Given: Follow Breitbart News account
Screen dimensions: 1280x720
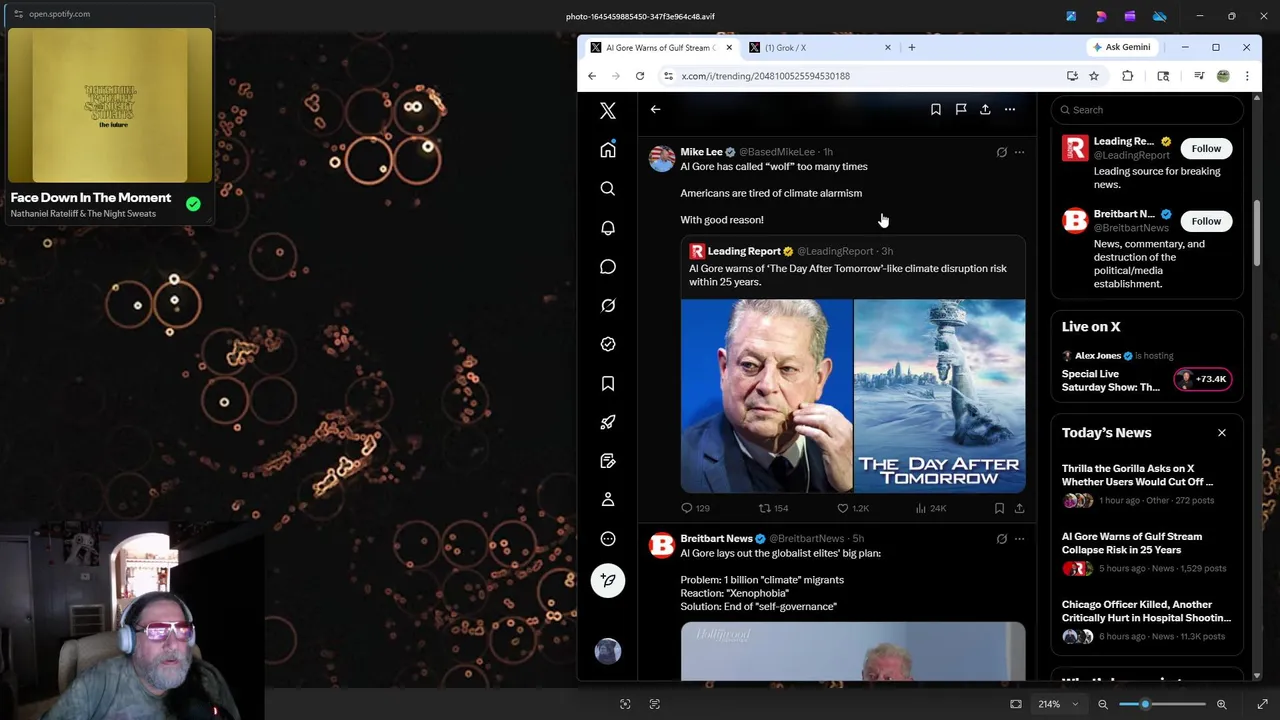Looking at the screenshot, I should pyautogui.click(x=1206, y=221).
